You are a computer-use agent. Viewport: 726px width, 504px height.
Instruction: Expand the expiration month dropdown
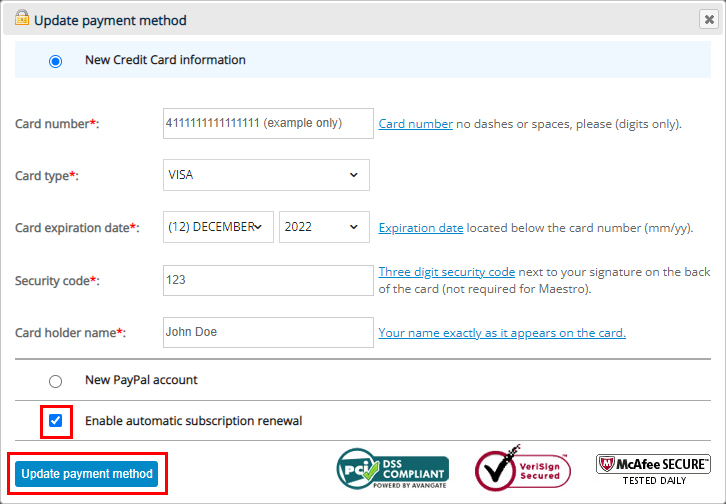click(x=218, y=227)
